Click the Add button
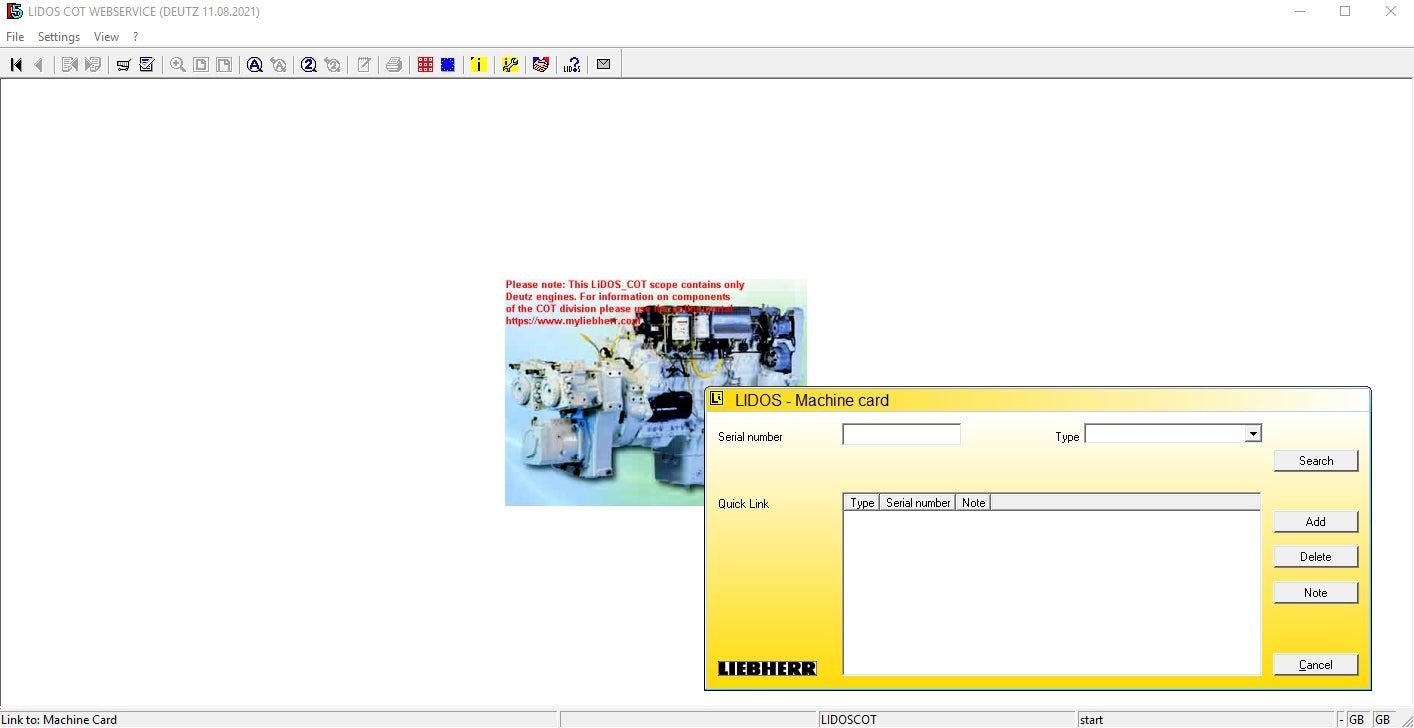 [x=1316, y=522]
